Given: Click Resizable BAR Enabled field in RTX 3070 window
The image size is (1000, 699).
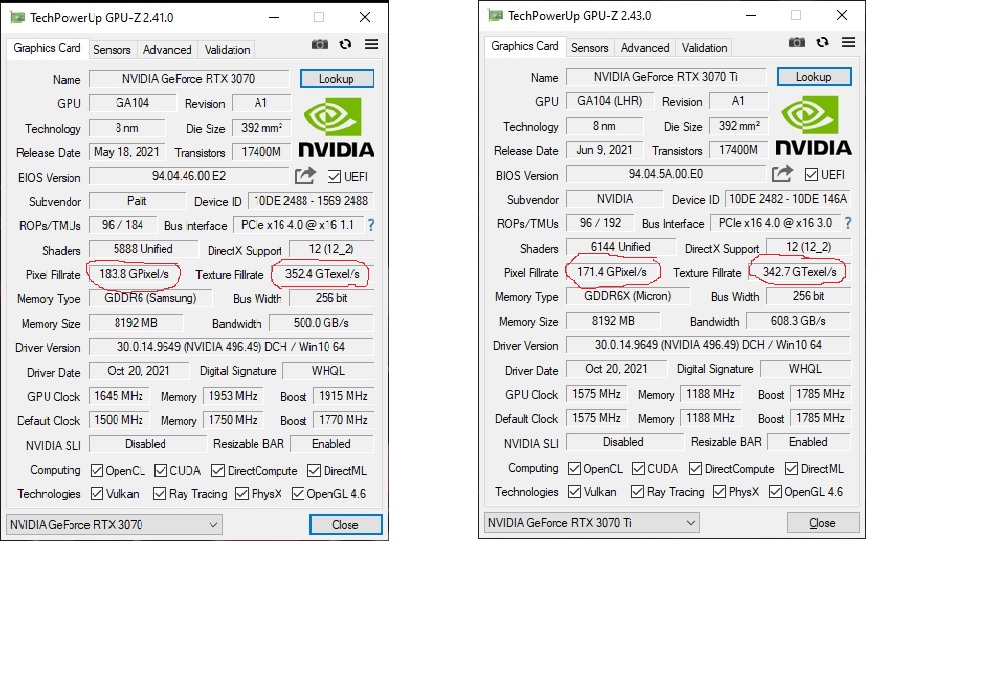Looking at the screenshot, I should 332,444.
